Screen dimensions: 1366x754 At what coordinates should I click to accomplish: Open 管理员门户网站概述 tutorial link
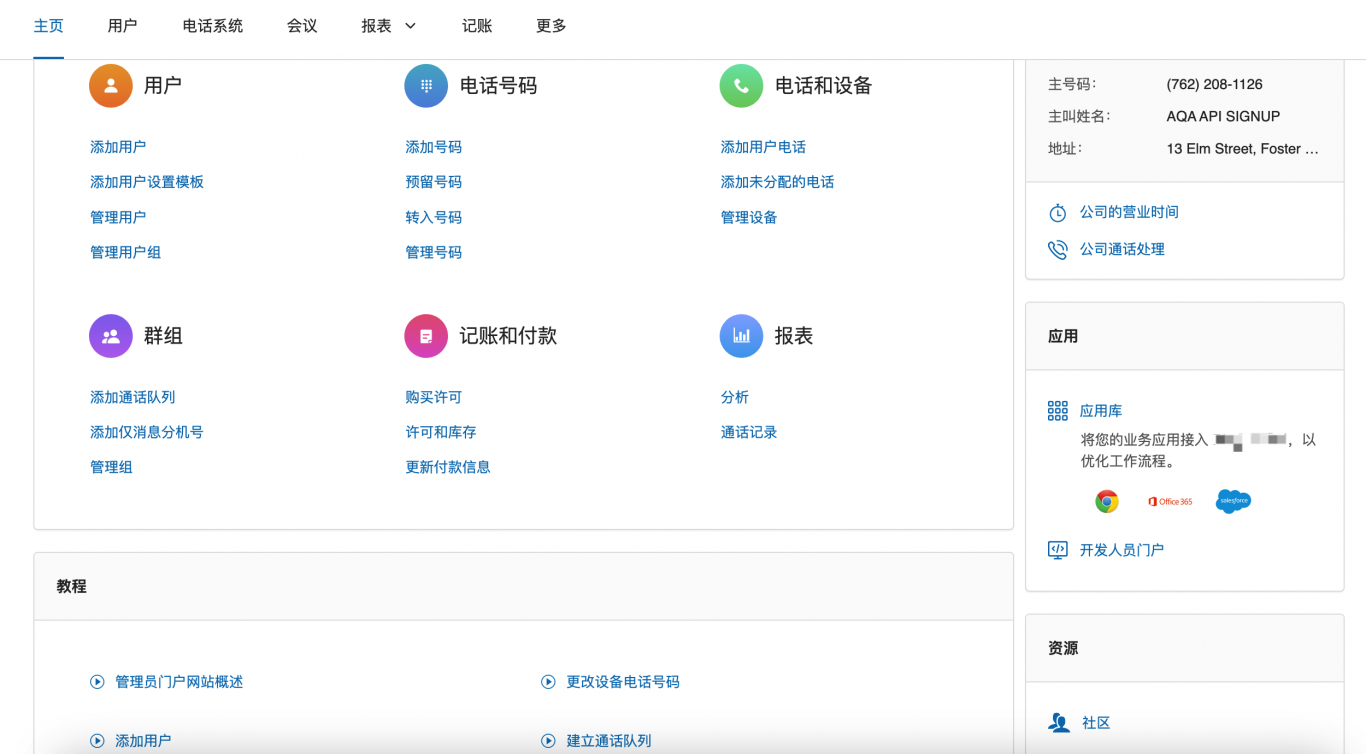click(x=179, y=682)
